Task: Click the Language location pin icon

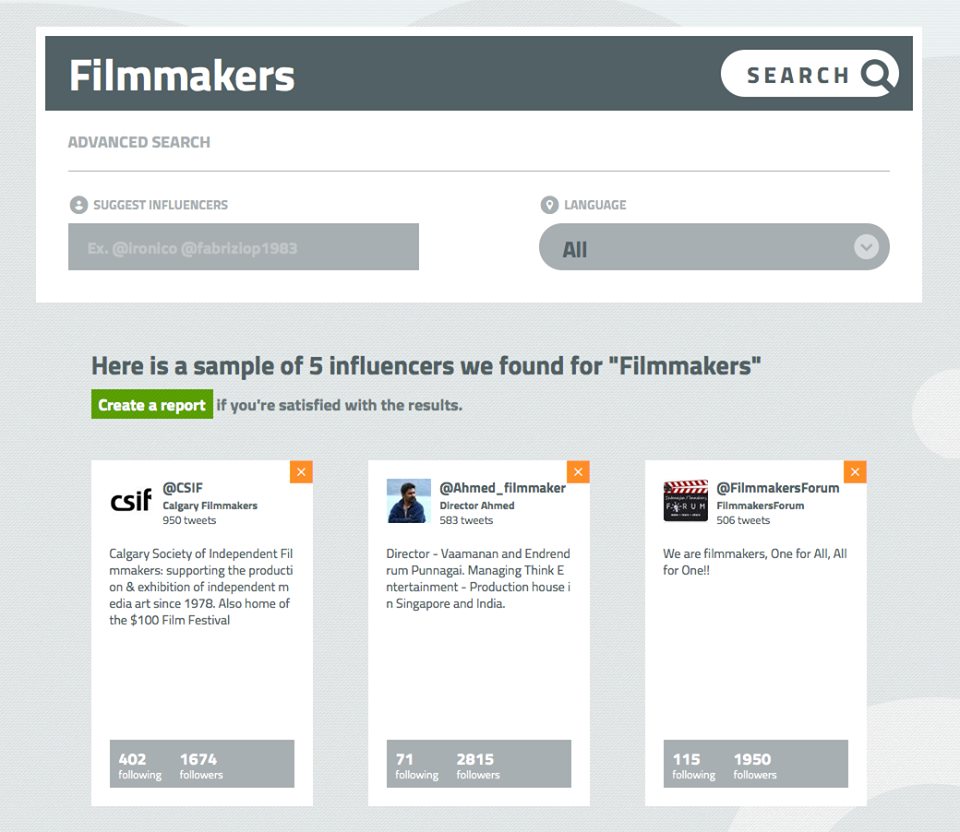Action: [x=549, y=205]
